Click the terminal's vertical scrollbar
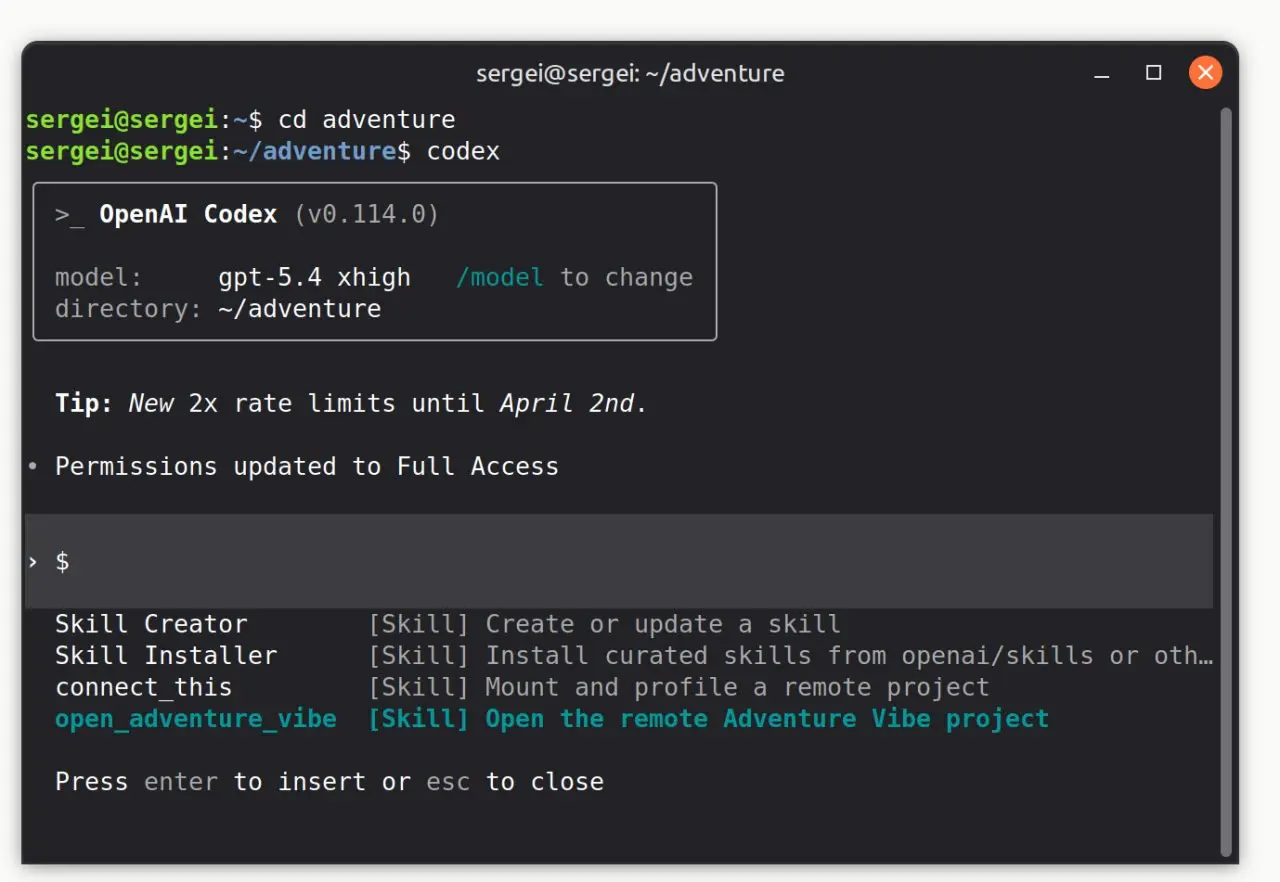Viewport: 1280px width, 882px height. click(1226, 480)
